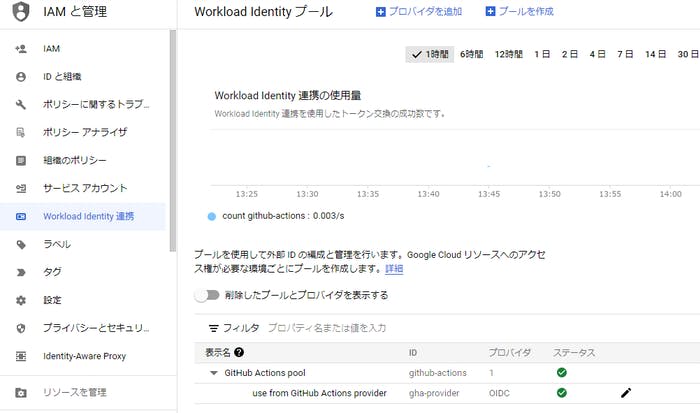Click the GitHub Actions pool name

(x=265, y=373)
